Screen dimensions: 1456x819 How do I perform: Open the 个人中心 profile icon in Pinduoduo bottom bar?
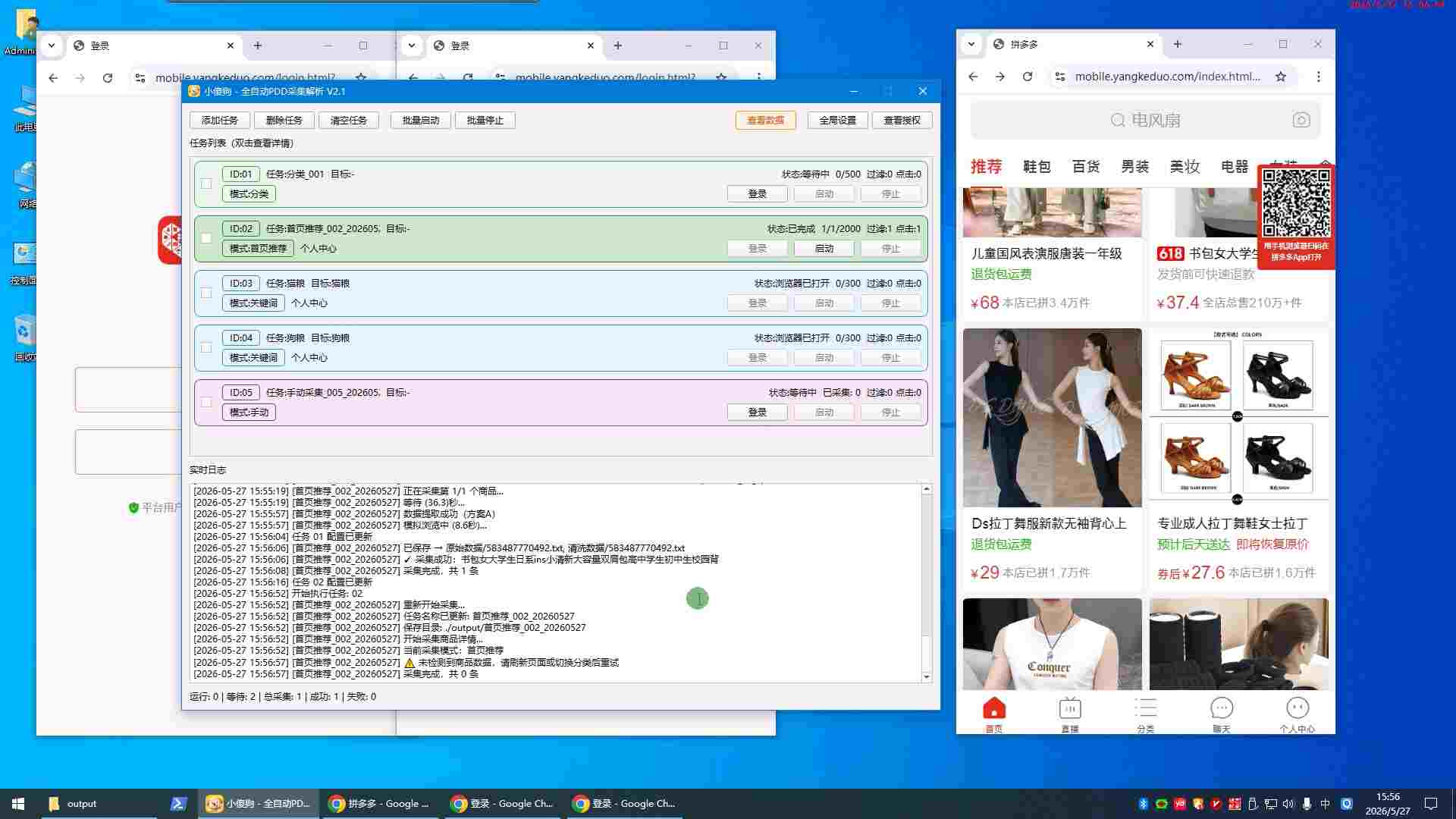[x=1297, y=714]
